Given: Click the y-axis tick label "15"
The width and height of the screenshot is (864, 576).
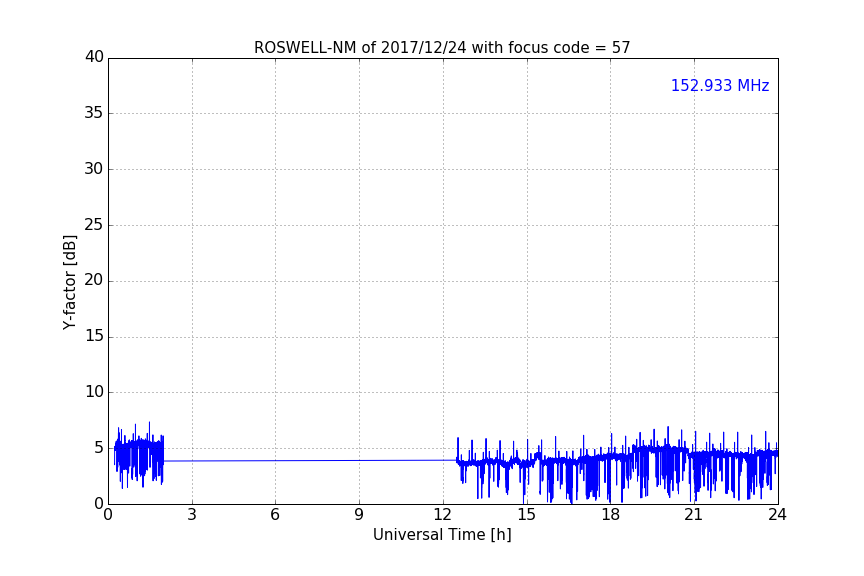Looking at the screenshot, I should pos(94,336).
